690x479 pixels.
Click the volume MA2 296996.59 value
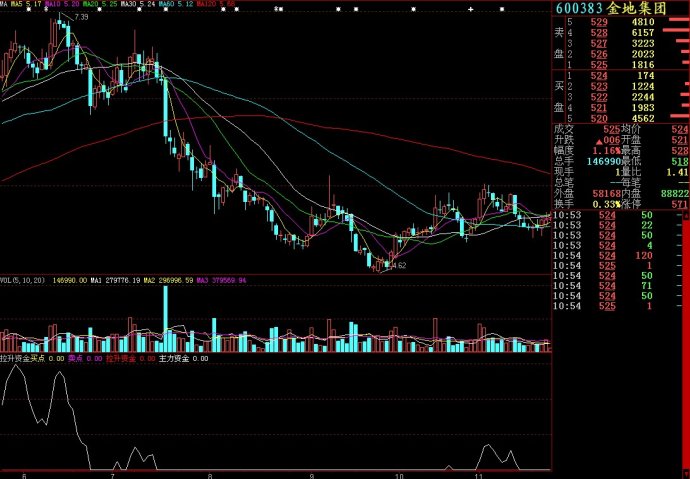pyautogui.click(x=169, y=280)
